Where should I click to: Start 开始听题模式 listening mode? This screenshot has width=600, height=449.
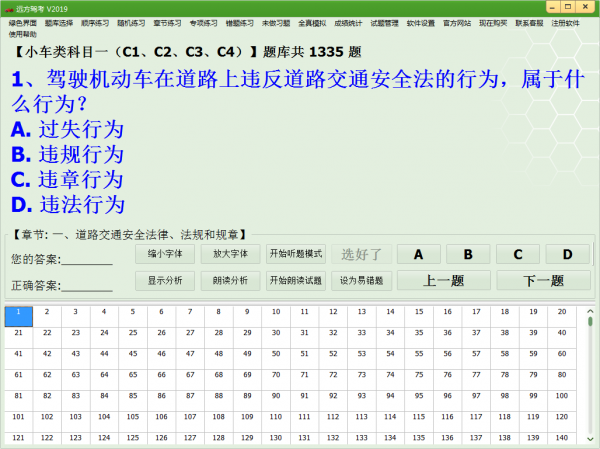[x=296, y=254]
